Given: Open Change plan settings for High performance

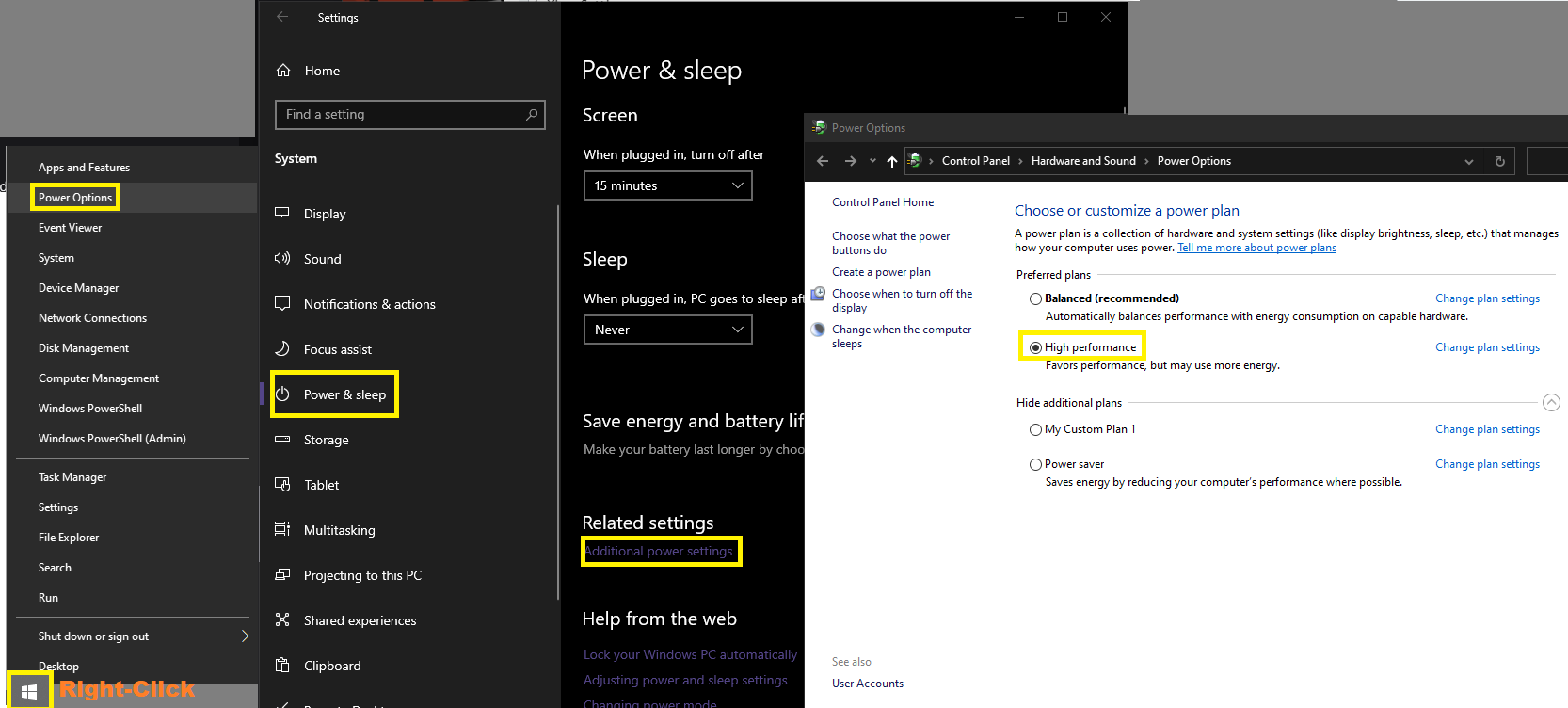Looking at the screenshot, I should click(x=1487, y=347).
